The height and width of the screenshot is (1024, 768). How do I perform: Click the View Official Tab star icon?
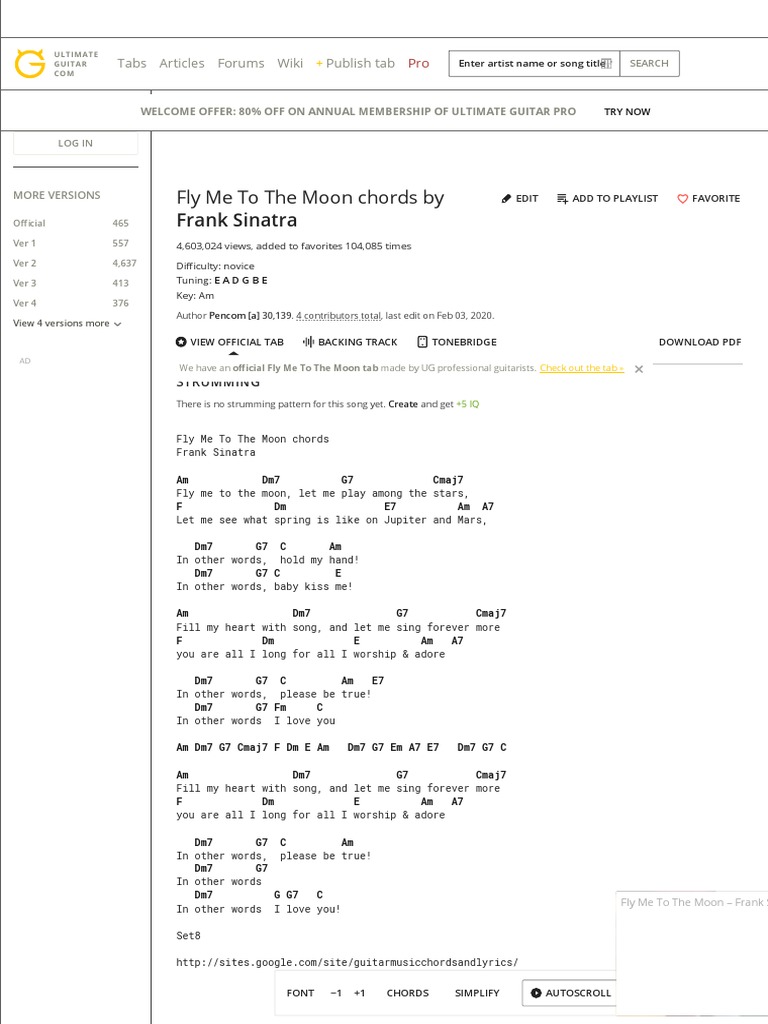[182, 342]
